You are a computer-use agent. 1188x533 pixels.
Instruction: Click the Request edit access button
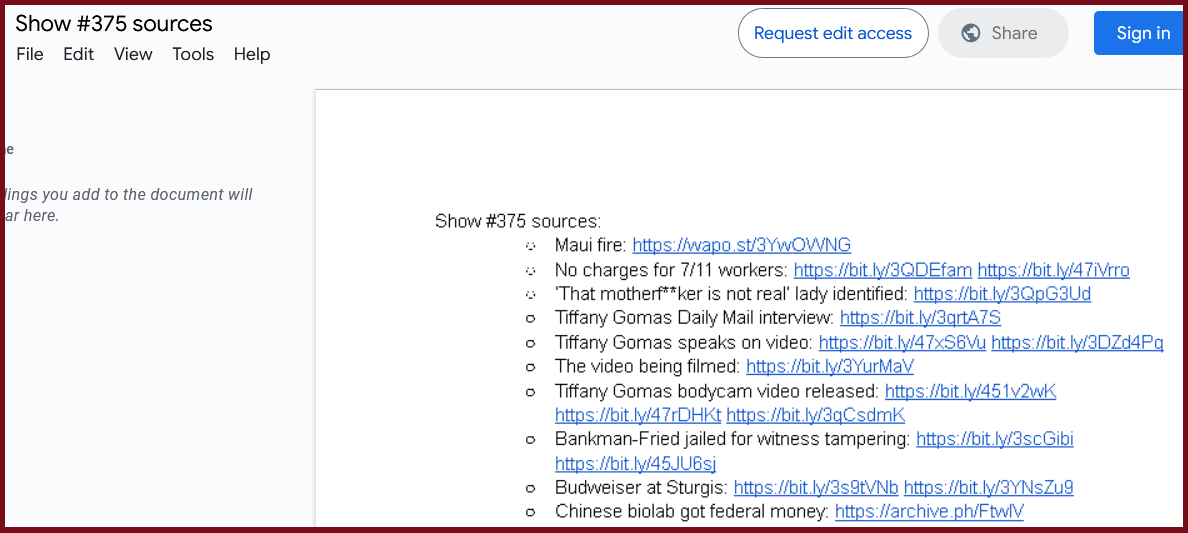point(833,33)
